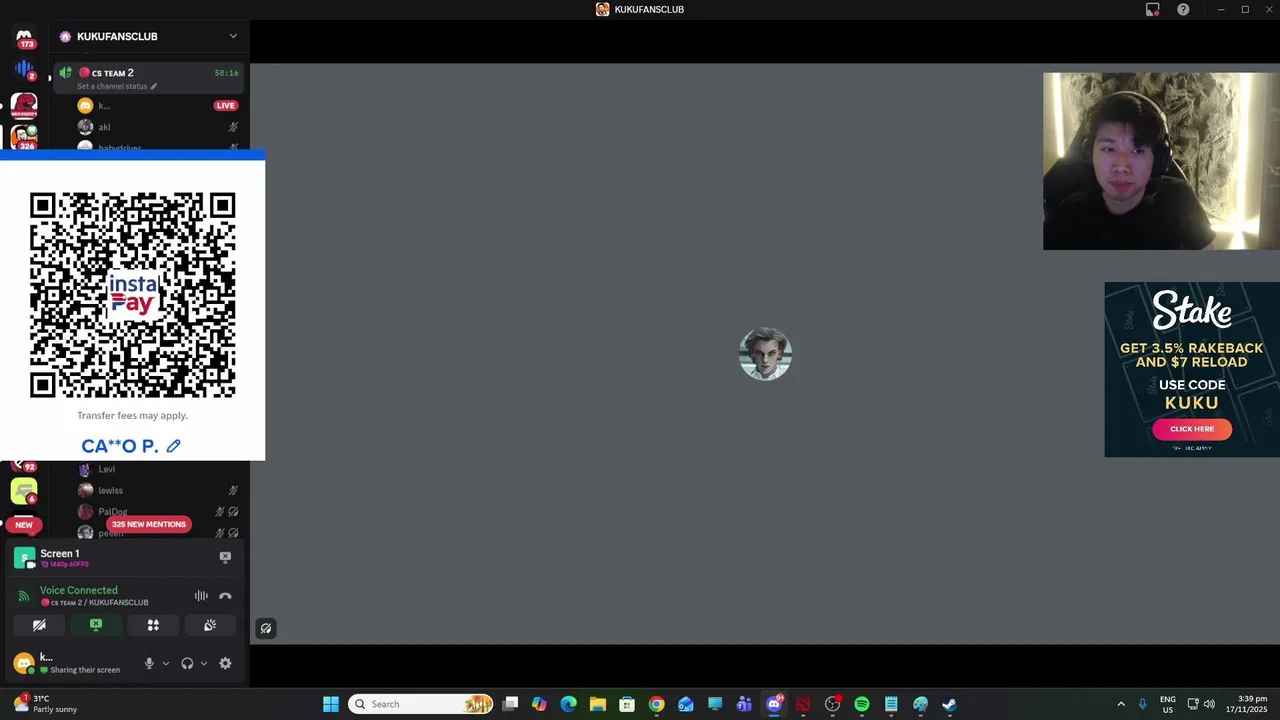This screenshot has height=720, width=1280.
Task: Click the edit pencil beside CA**O P.
Action: (173, 446)
